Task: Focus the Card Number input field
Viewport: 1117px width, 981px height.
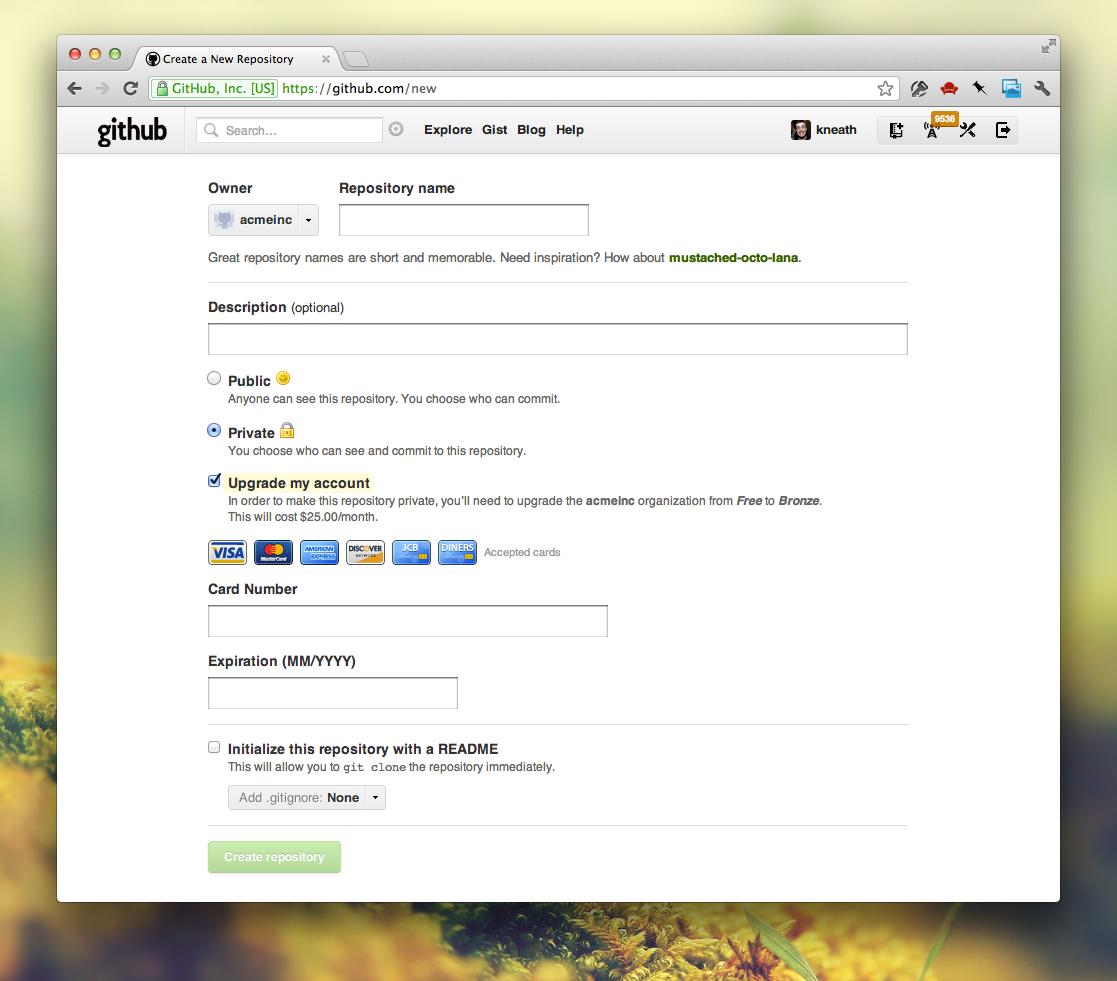Action: (407, 621)
